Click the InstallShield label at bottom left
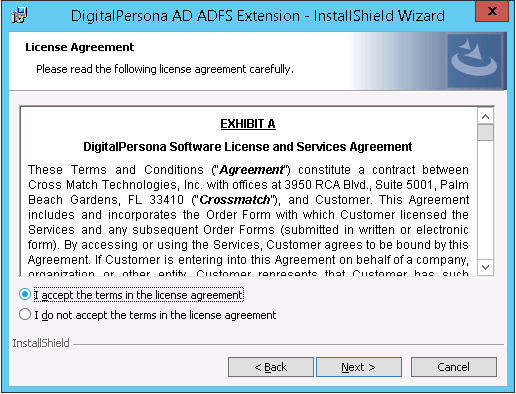Viewport: 516px width, 394px height. [41, 343]
